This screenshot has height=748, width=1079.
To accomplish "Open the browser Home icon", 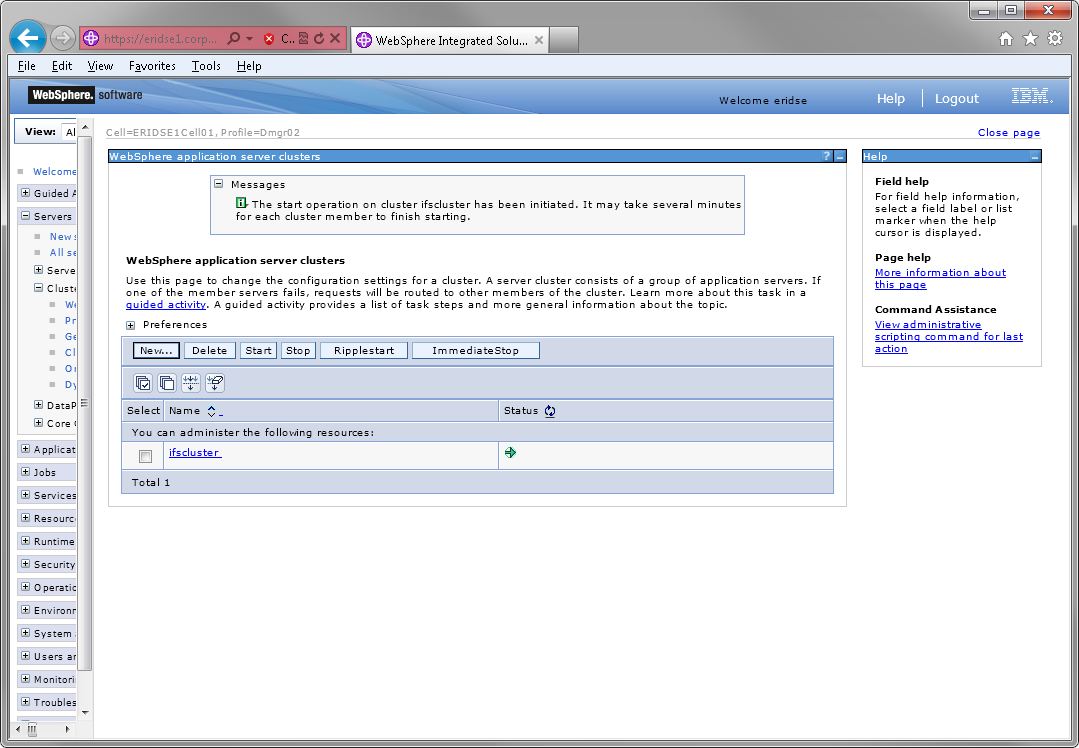I will (x=1006, y=39).
